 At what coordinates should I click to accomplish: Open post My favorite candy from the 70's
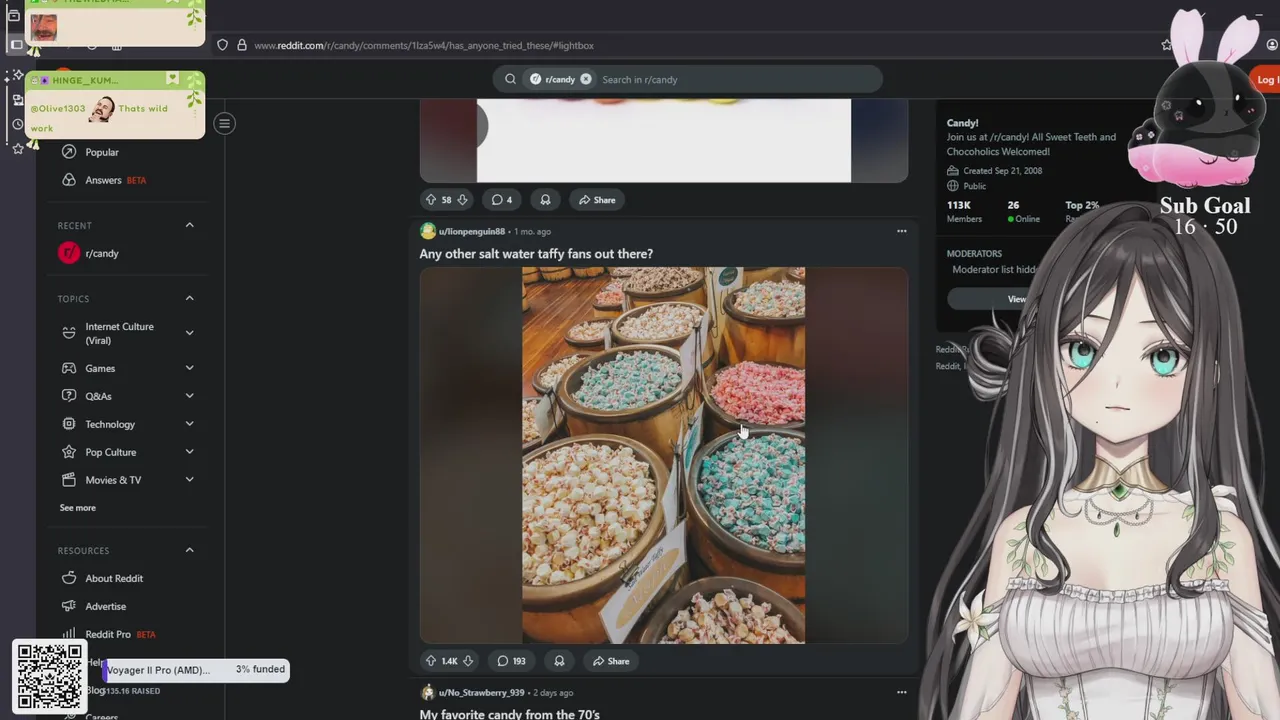click(510, 714)
